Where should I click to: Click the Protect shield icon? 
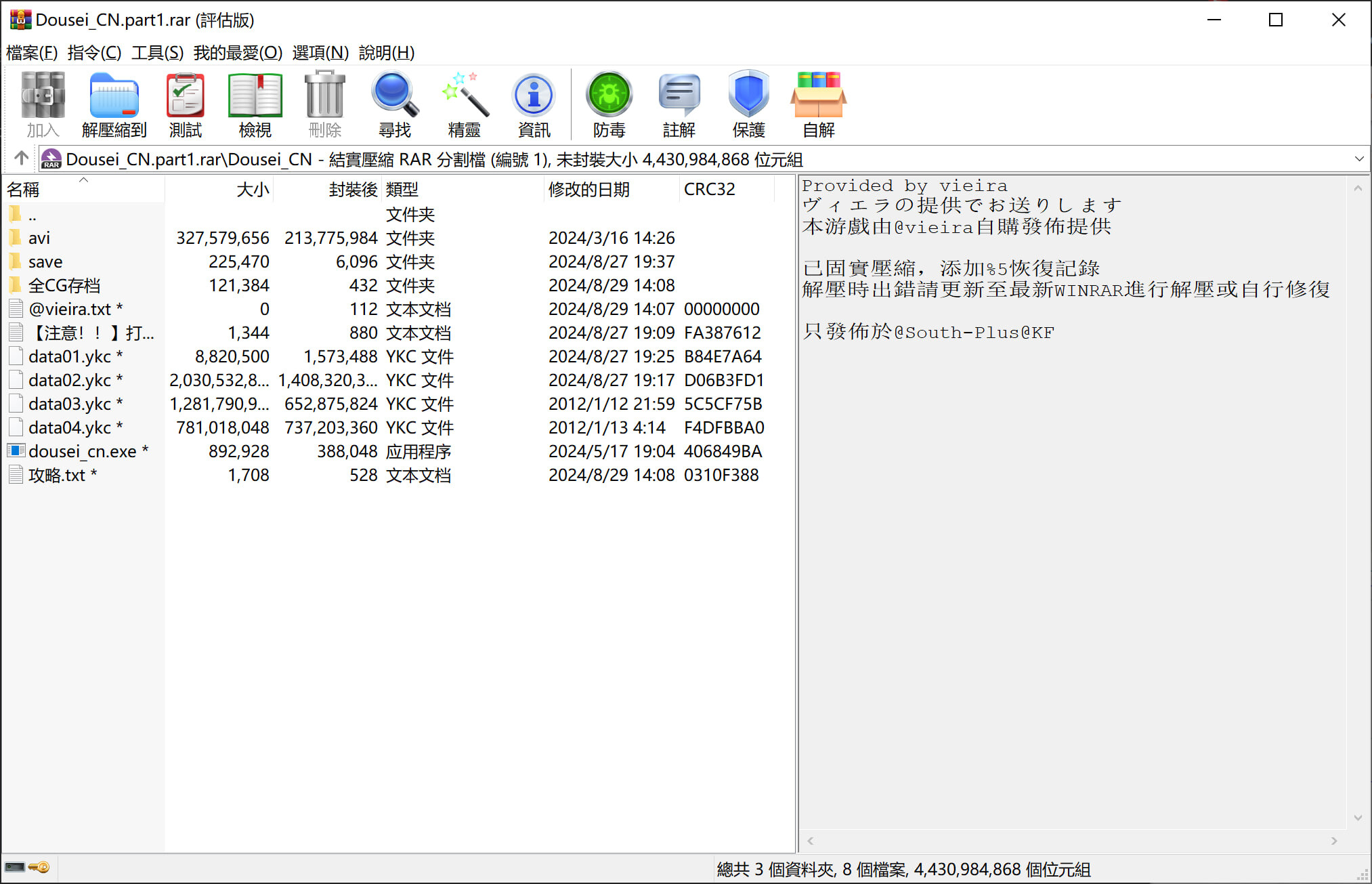pos(748,104)
